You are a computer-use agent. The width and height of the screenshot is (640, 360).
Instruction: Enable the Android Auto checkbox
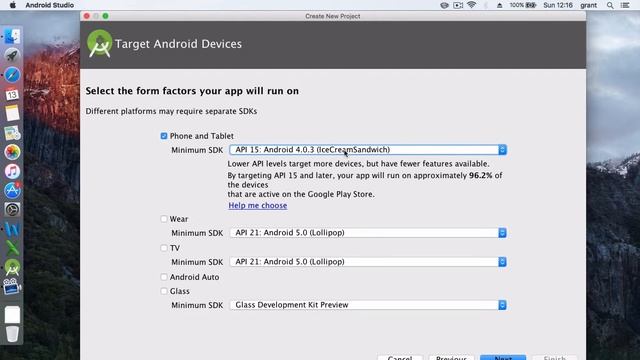point(164,277)
